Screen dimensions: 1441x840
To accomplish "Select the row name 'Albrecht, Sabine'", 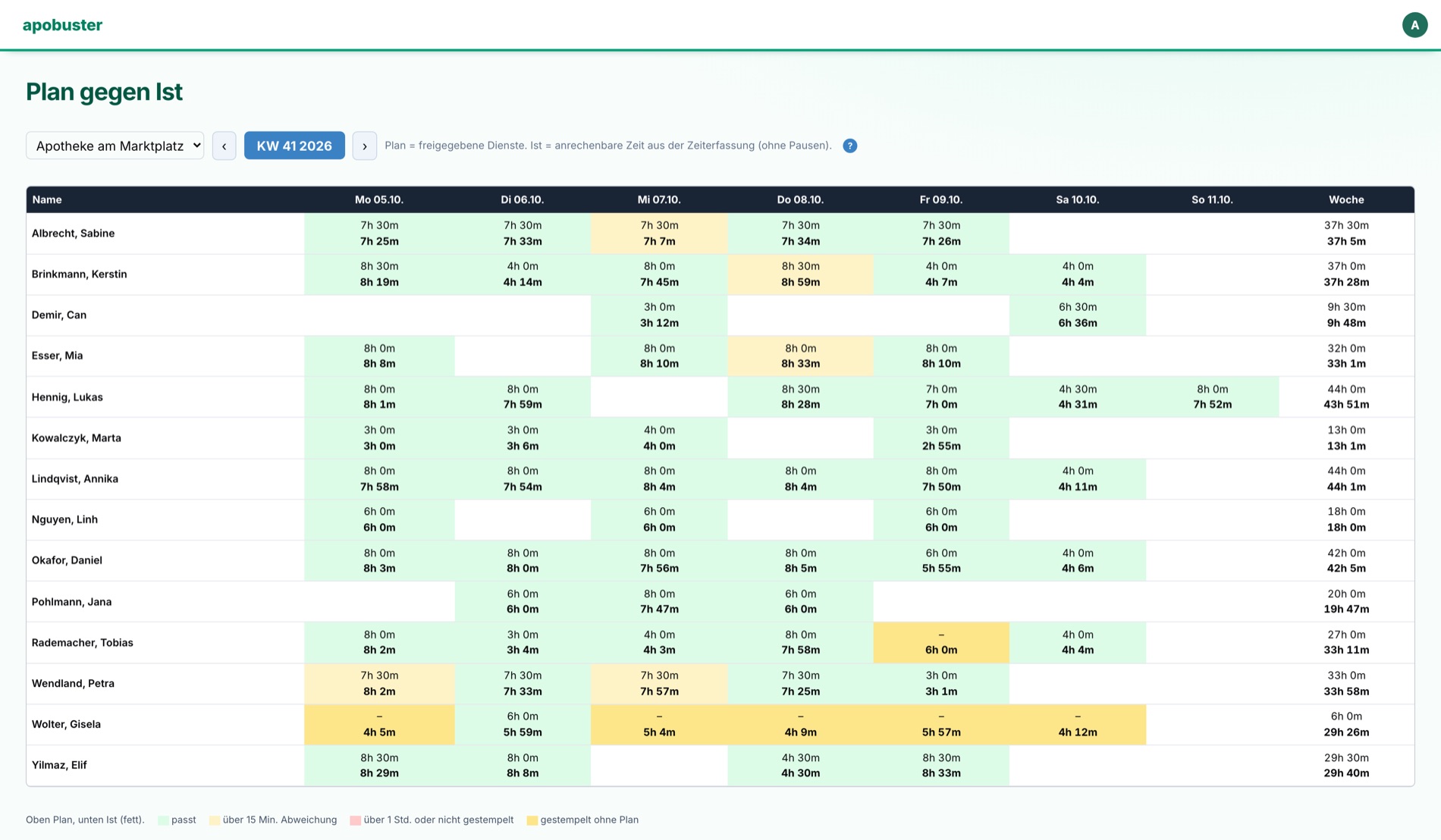I will 73,234.
